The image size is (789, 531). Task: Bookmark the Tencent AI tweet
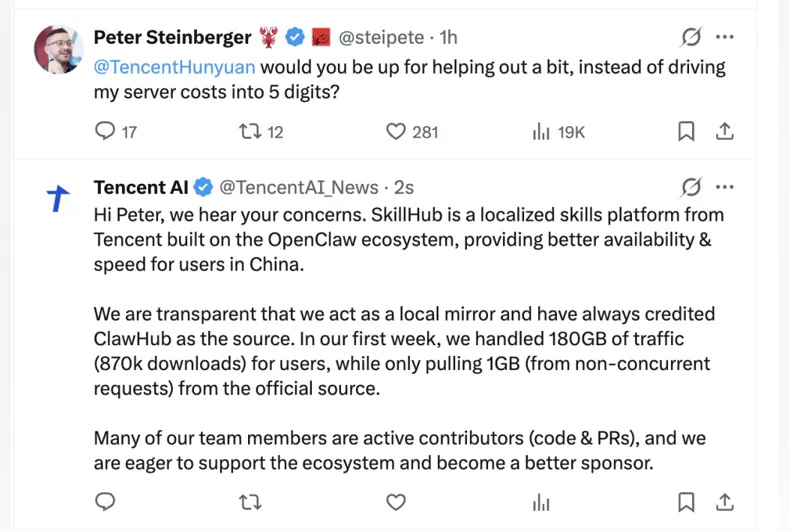(x=687, y=501)
